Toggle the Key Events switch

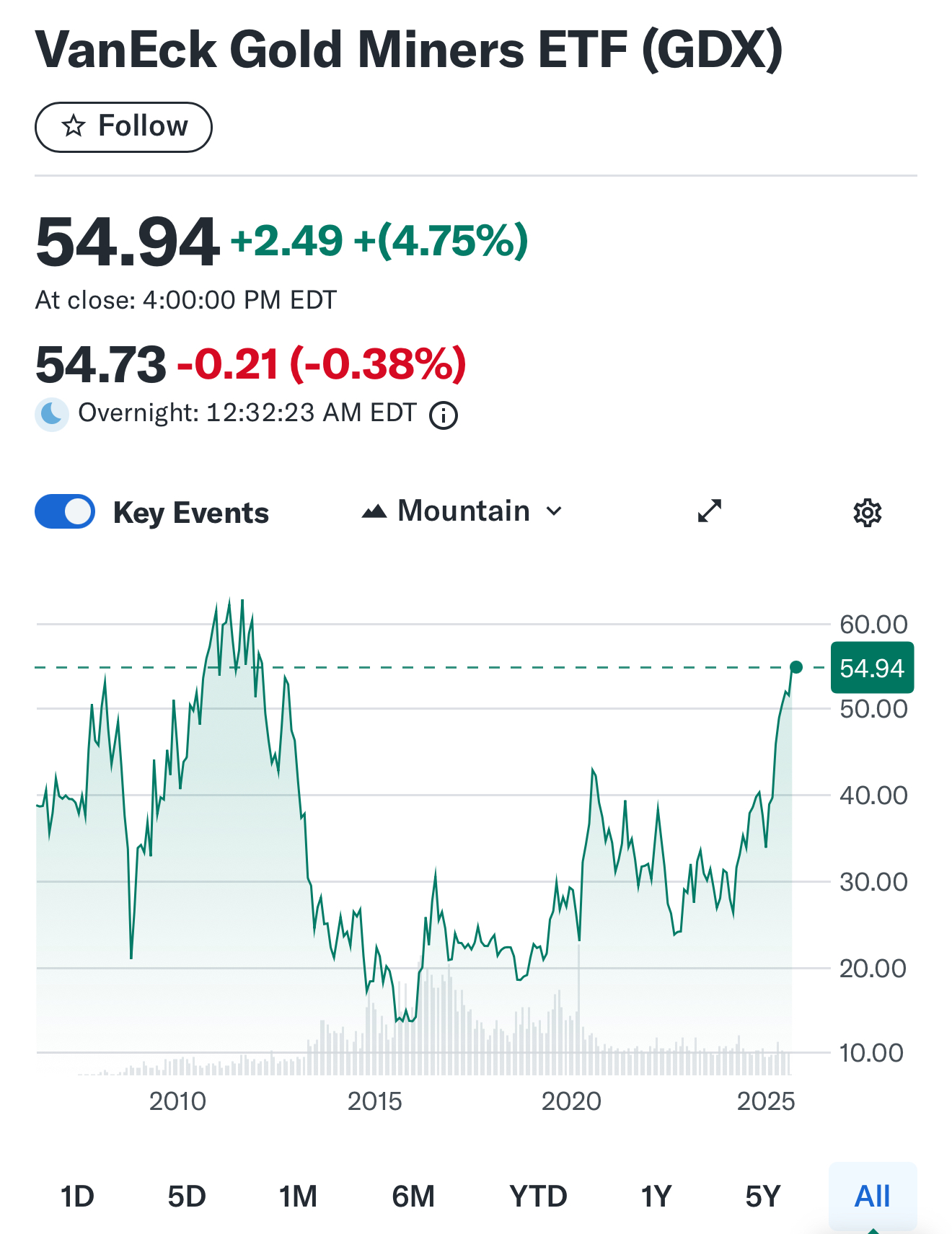coord(65,511)
